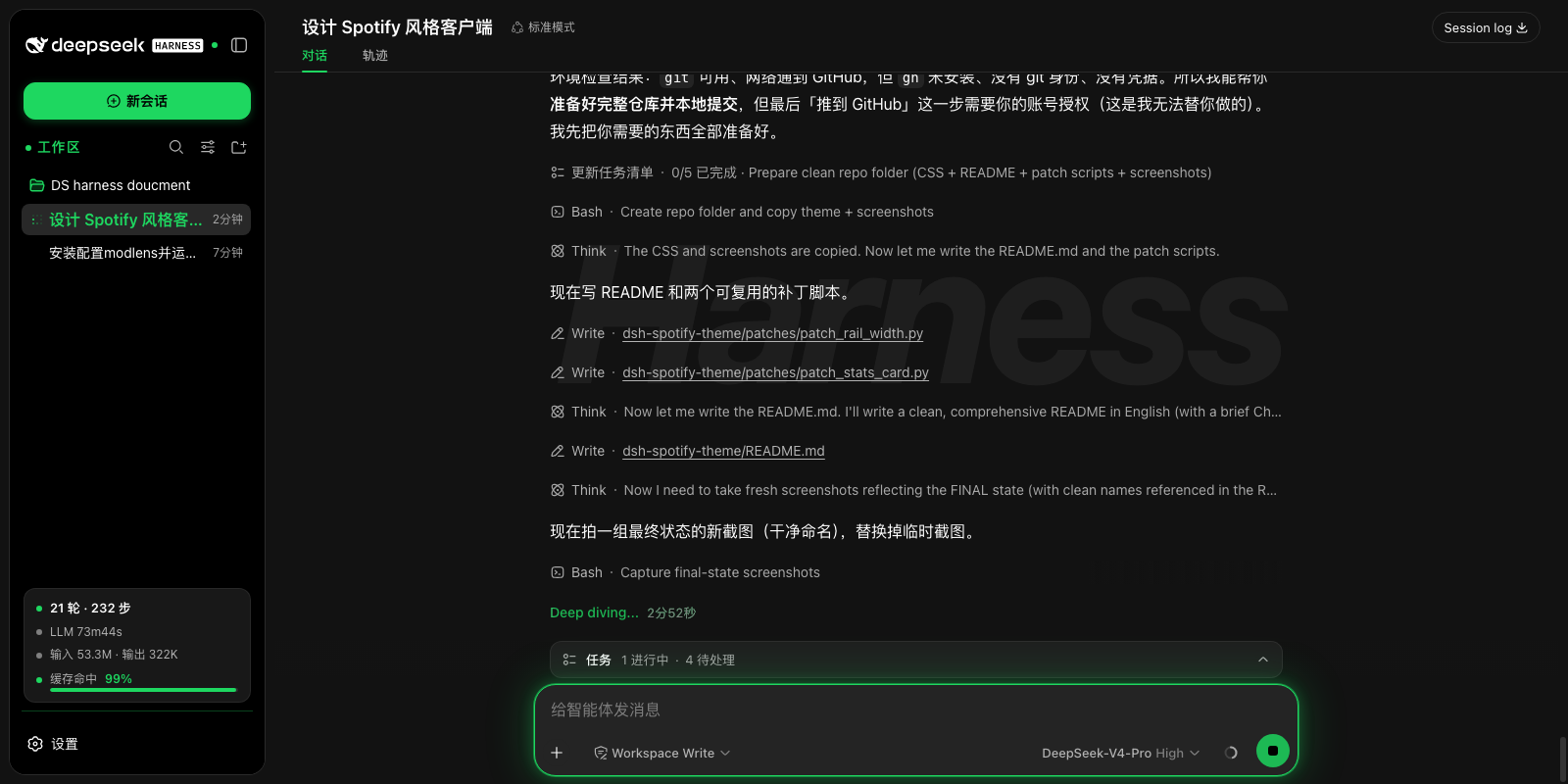The height and width of the screenshot is (784, 1568).
Task: Download the Session log
Action: 1486,27
